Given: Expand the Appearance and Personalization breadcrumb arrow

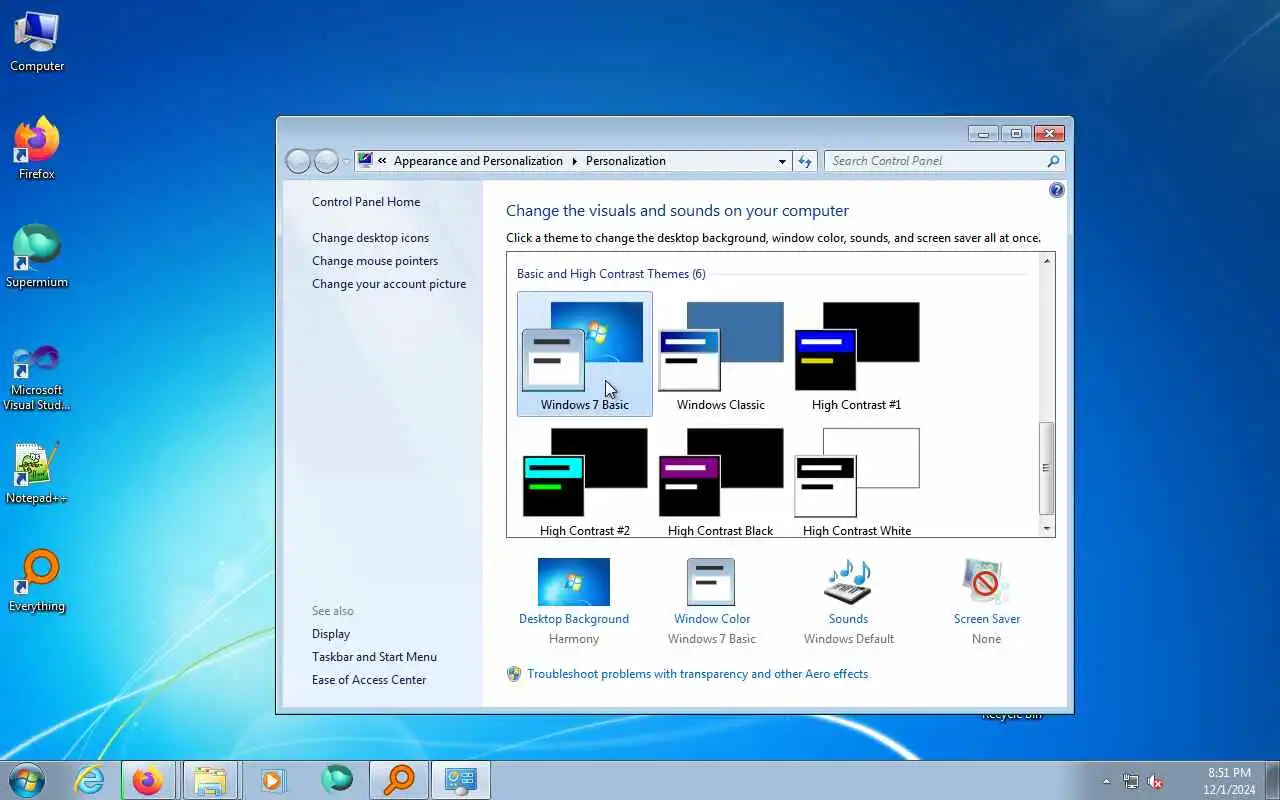Looking at the screenshot, I should click(x=575, y=161).
